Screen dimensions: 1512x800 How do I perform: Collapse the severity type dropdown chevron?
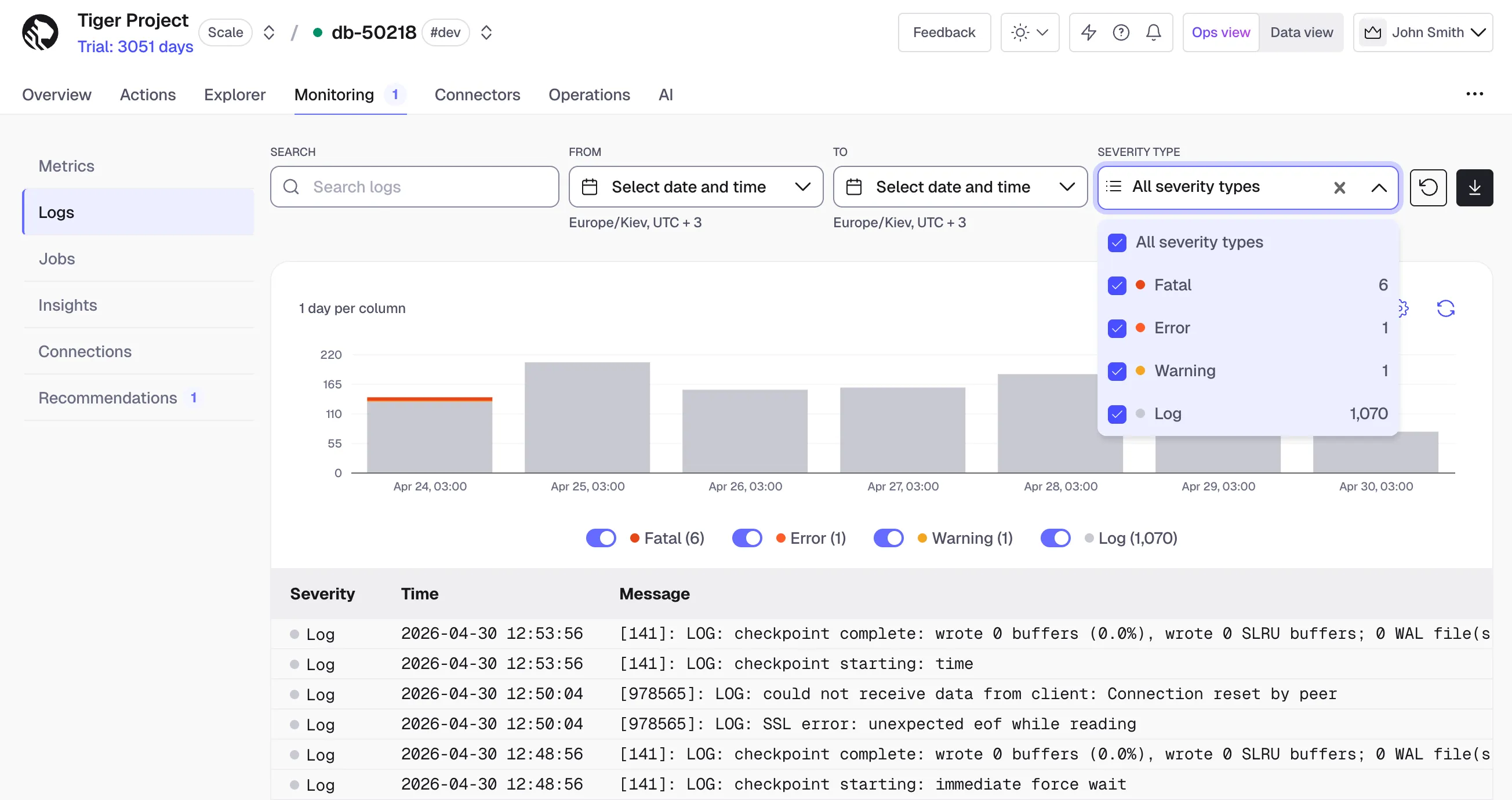[x=1378, y=187]
